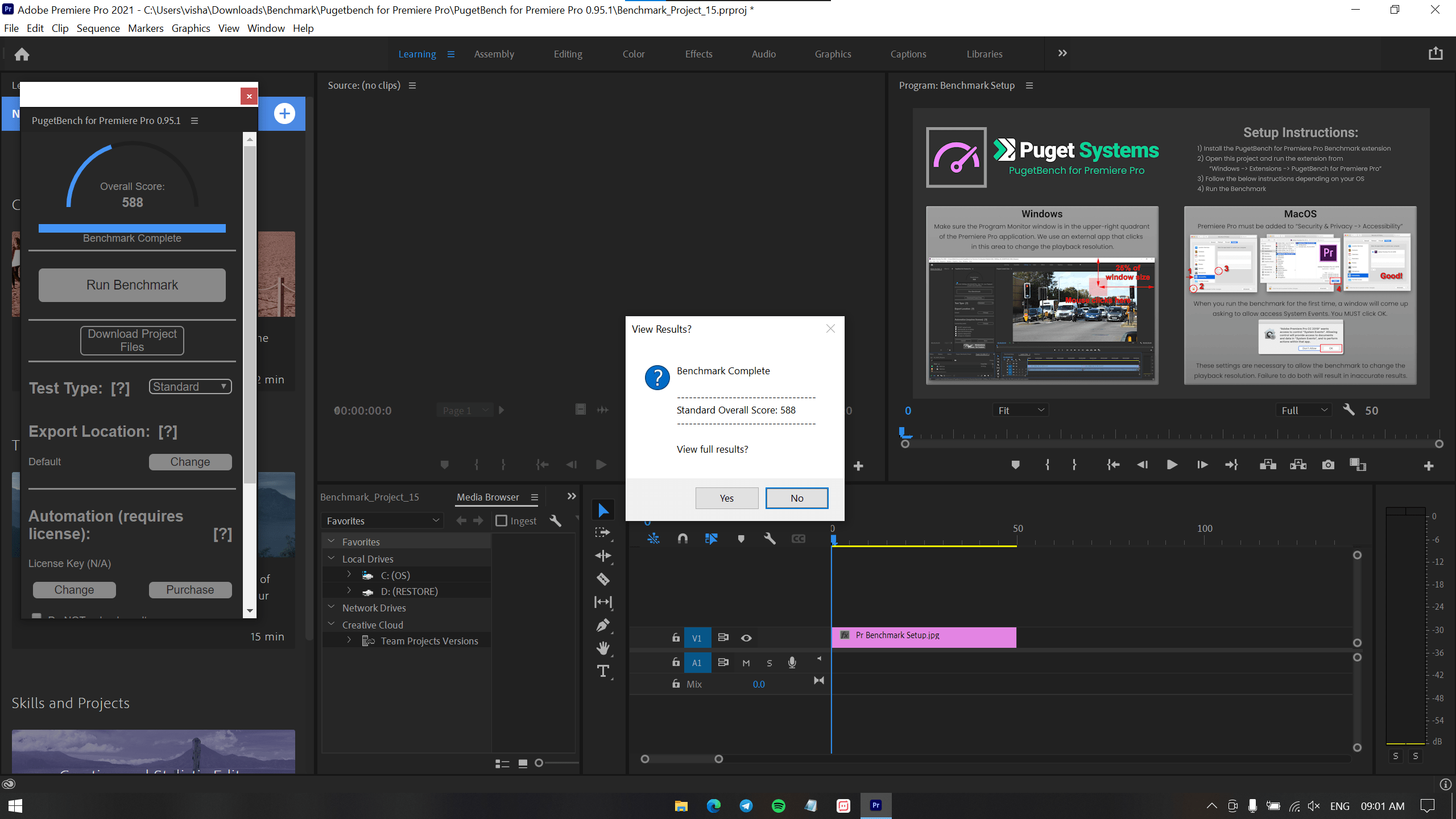Open the Fit zoom level dropdown
The height and width of the screenshot is (819, 1456).
coord(1020,410)
